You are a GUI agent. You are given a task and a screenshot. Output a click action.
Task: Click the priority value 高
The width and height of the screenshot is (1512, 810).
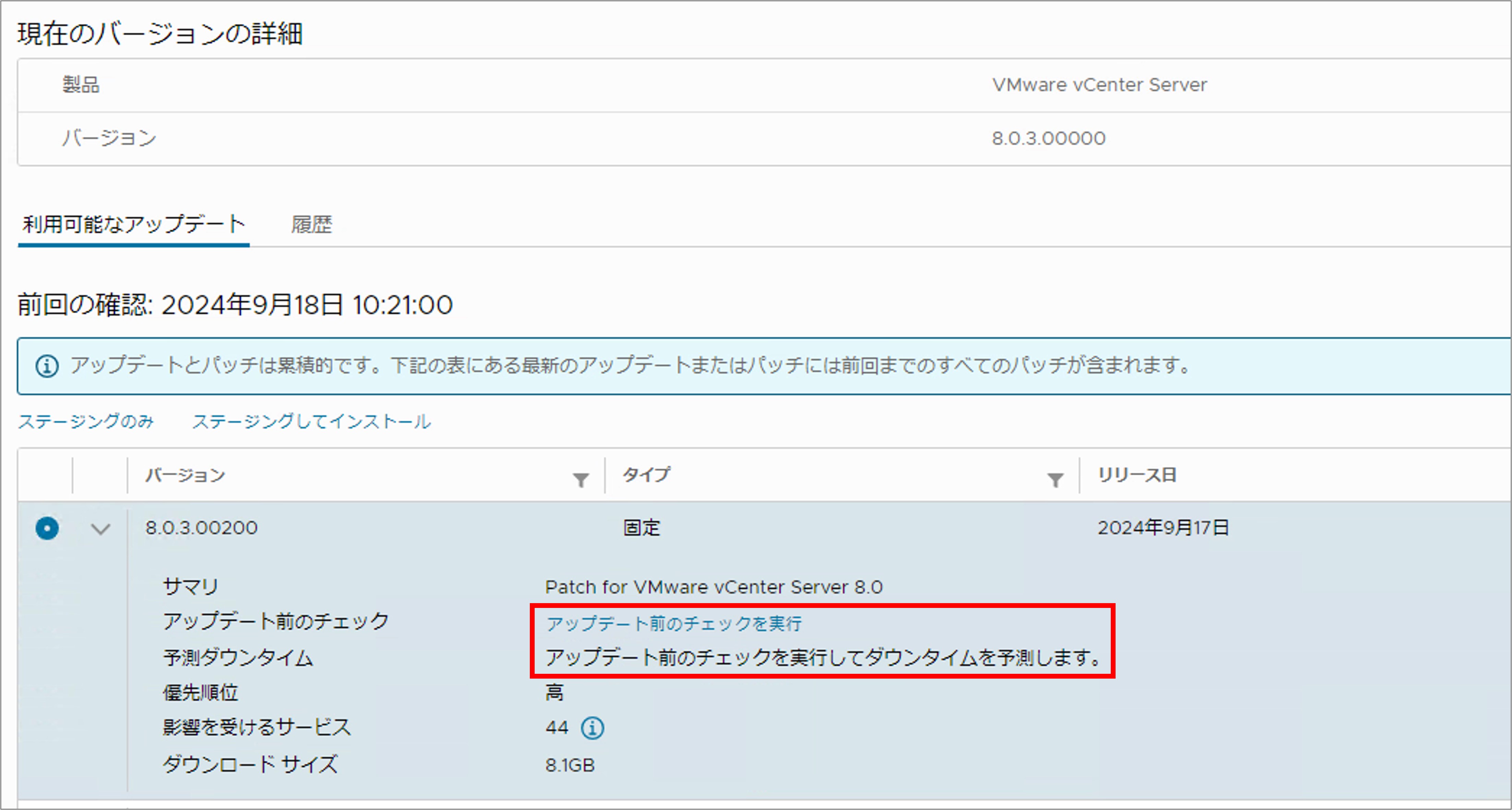[555, 693]
